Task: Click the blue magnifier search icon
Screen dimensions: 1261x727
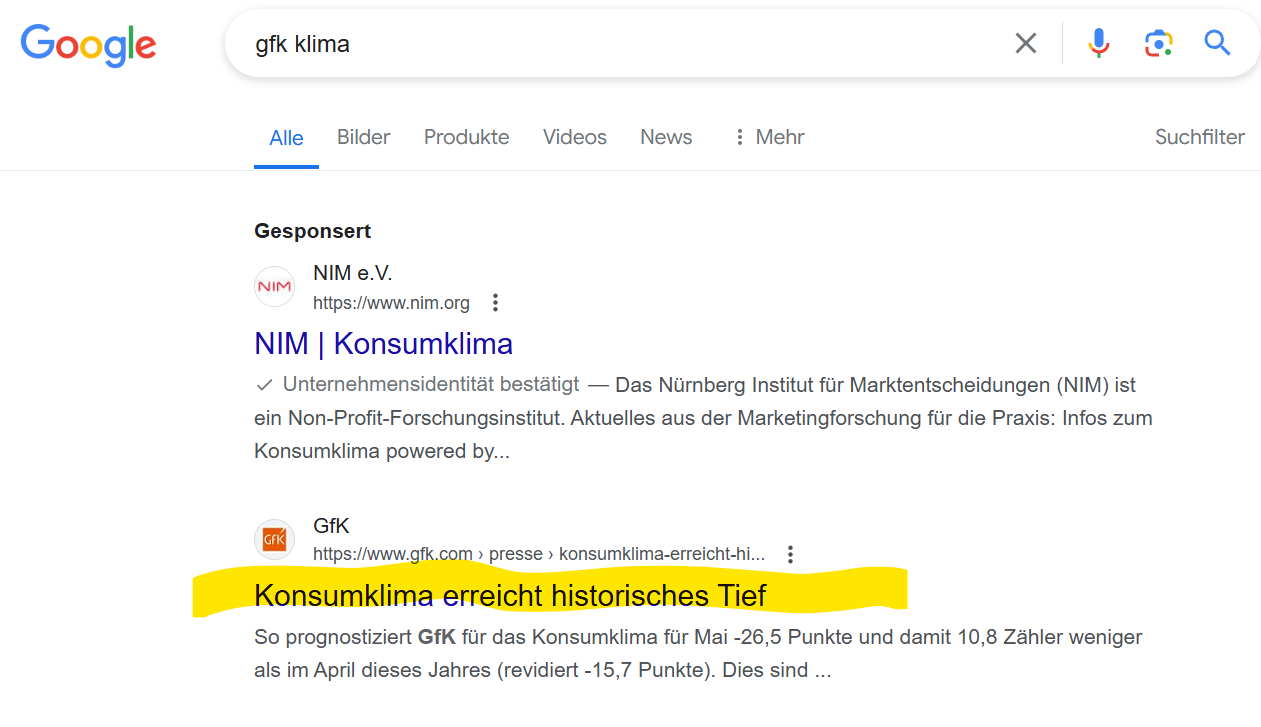Action: pyautogui.click(x=1217, y=43)
